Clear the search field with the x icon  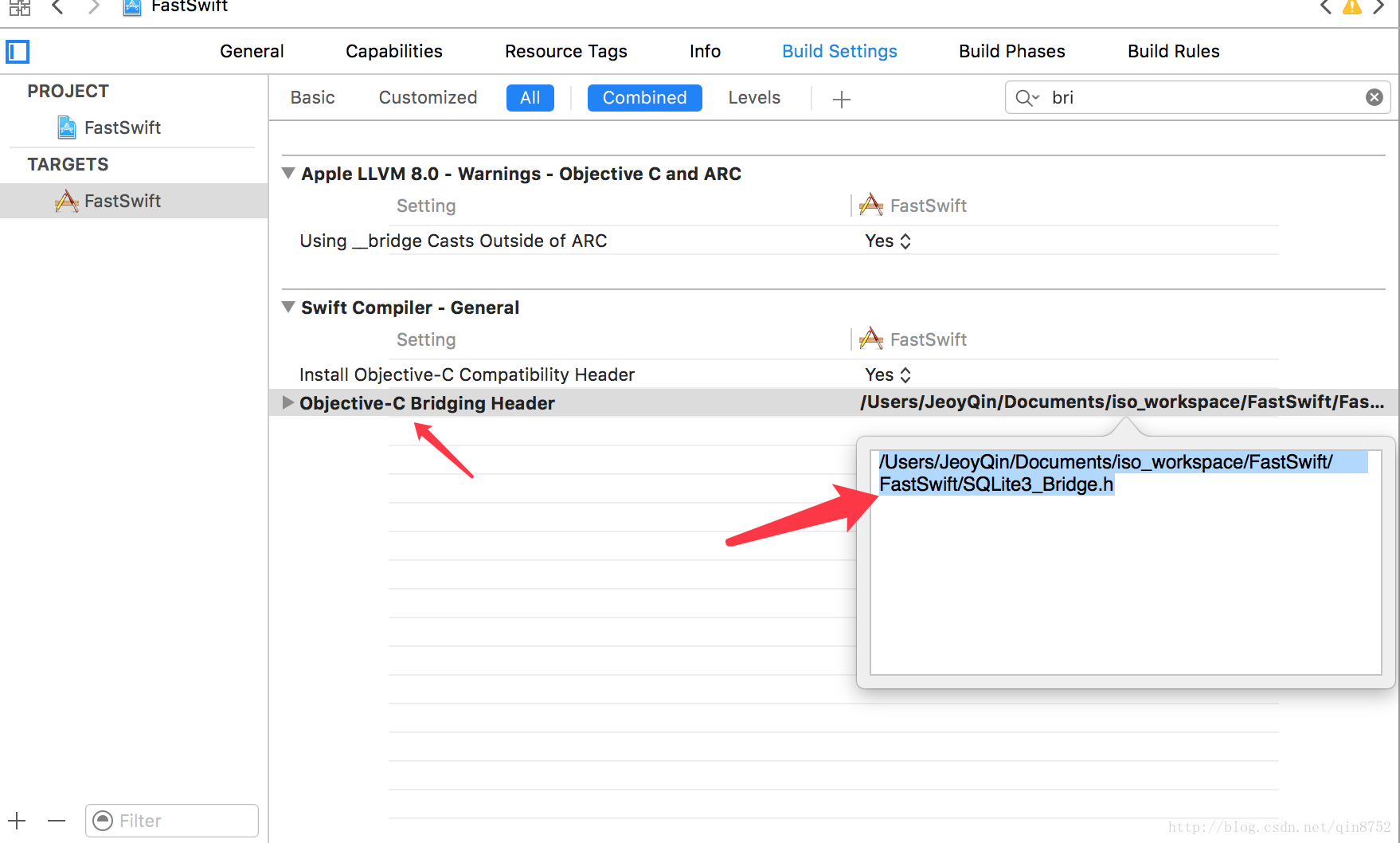pos(1375,97)
